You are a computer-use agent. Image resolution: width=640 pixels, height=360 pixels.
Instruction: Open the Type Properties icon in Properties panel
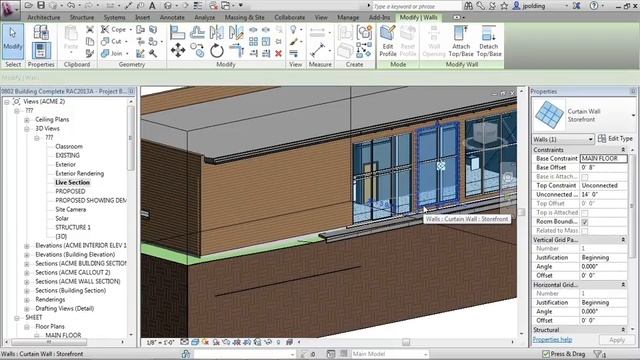[x=41, y=33]
